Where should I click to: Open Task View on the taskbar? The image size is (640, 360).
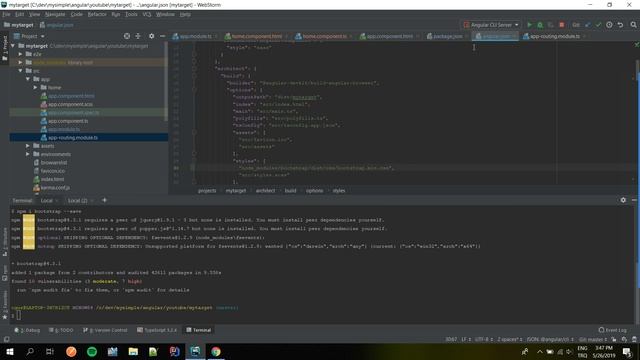tap(50, 351)
